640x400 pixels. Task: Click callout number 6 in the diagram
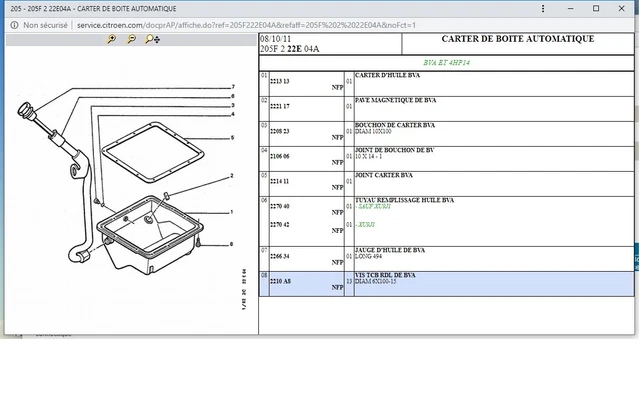(x=233, y=96)
